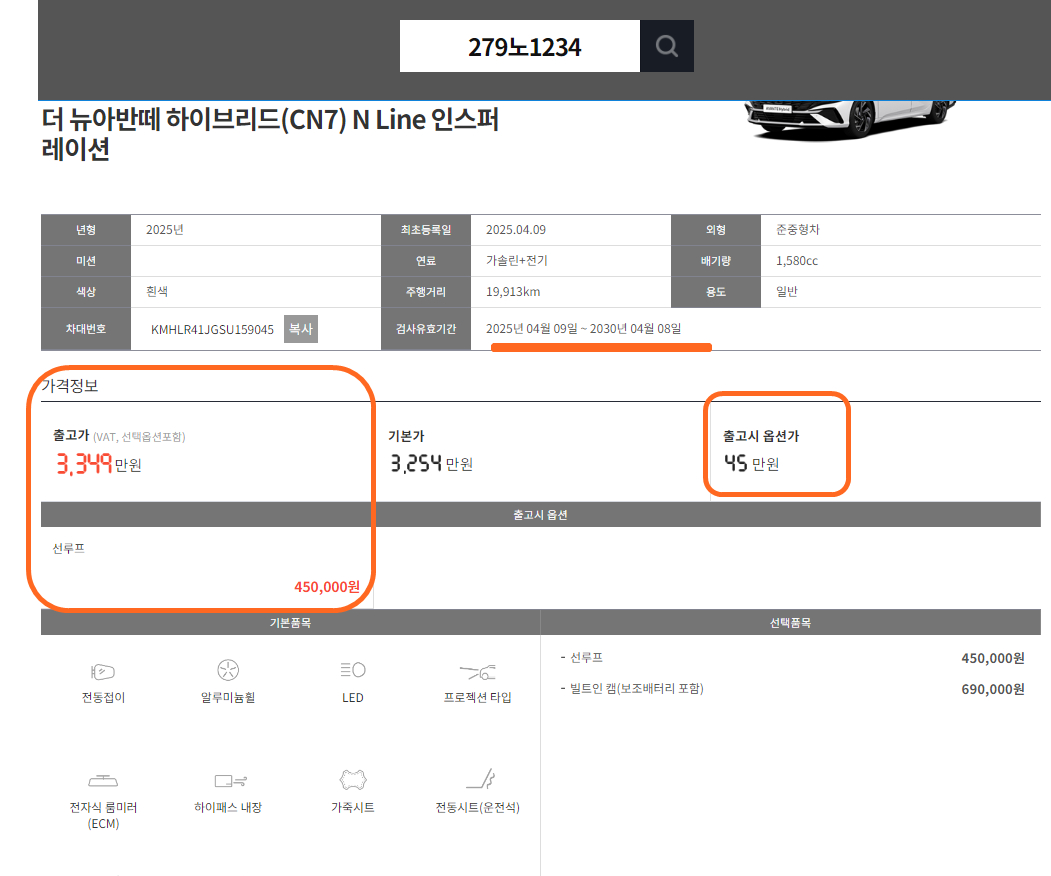Click the 가죽시트 leather icon
This screenshot has width=1051, height=876.
coord(353,779)
